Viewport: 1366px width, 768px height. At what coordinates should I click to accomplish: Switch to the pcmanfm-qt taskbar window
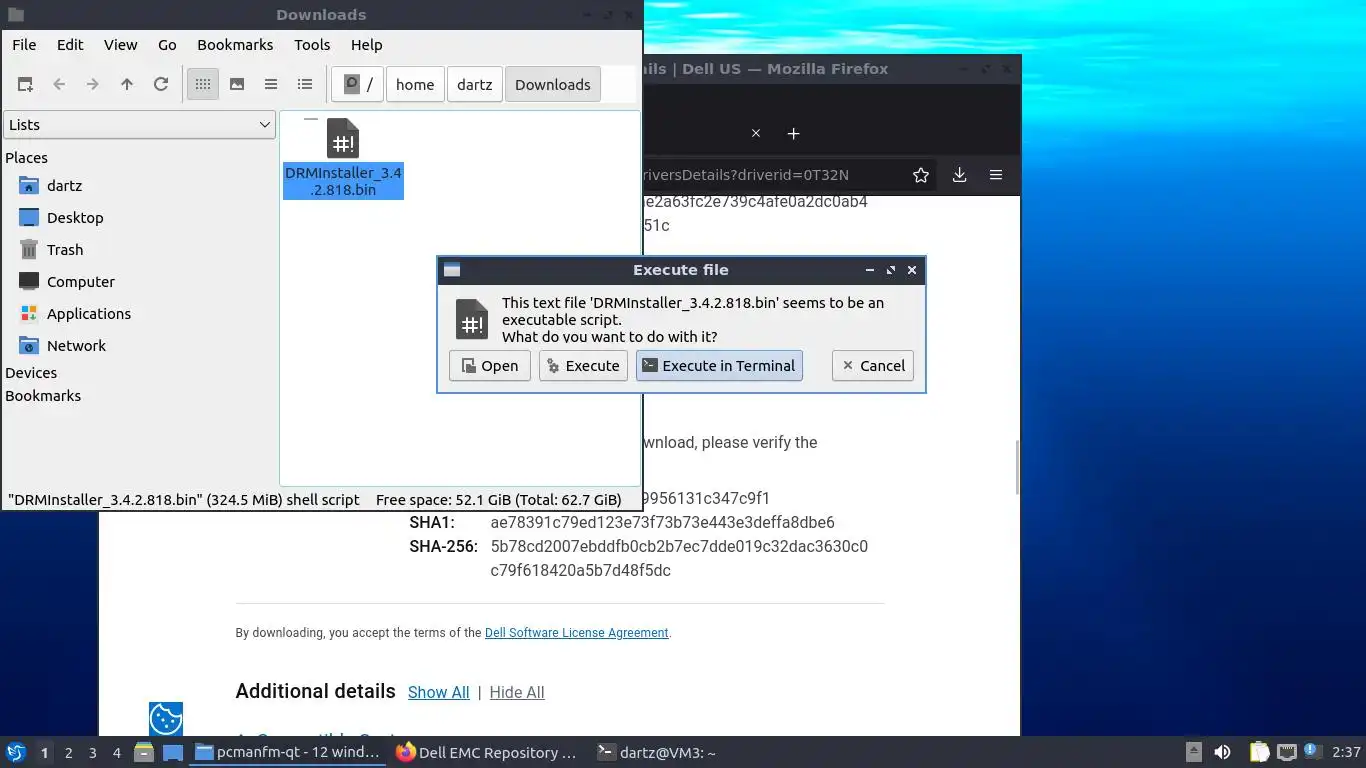tap(288, 753)
